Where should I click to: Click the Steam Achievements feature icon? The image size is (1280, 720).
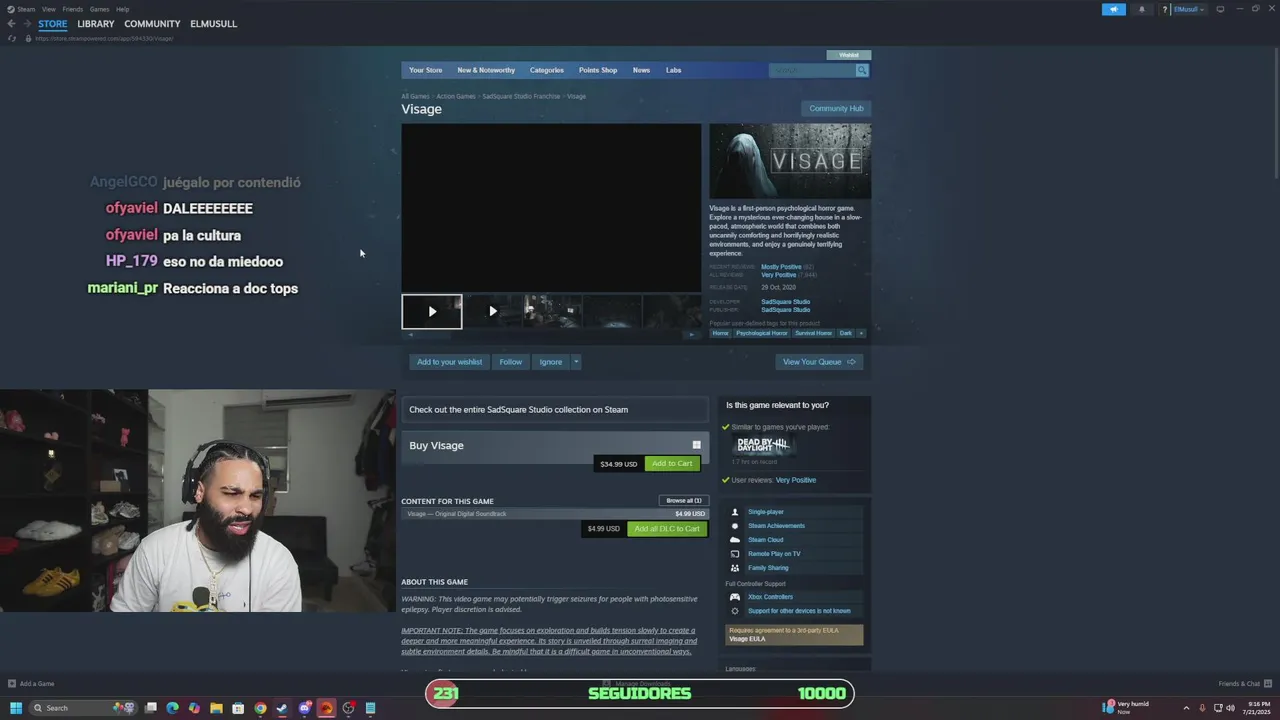click(x=735, y=526)
